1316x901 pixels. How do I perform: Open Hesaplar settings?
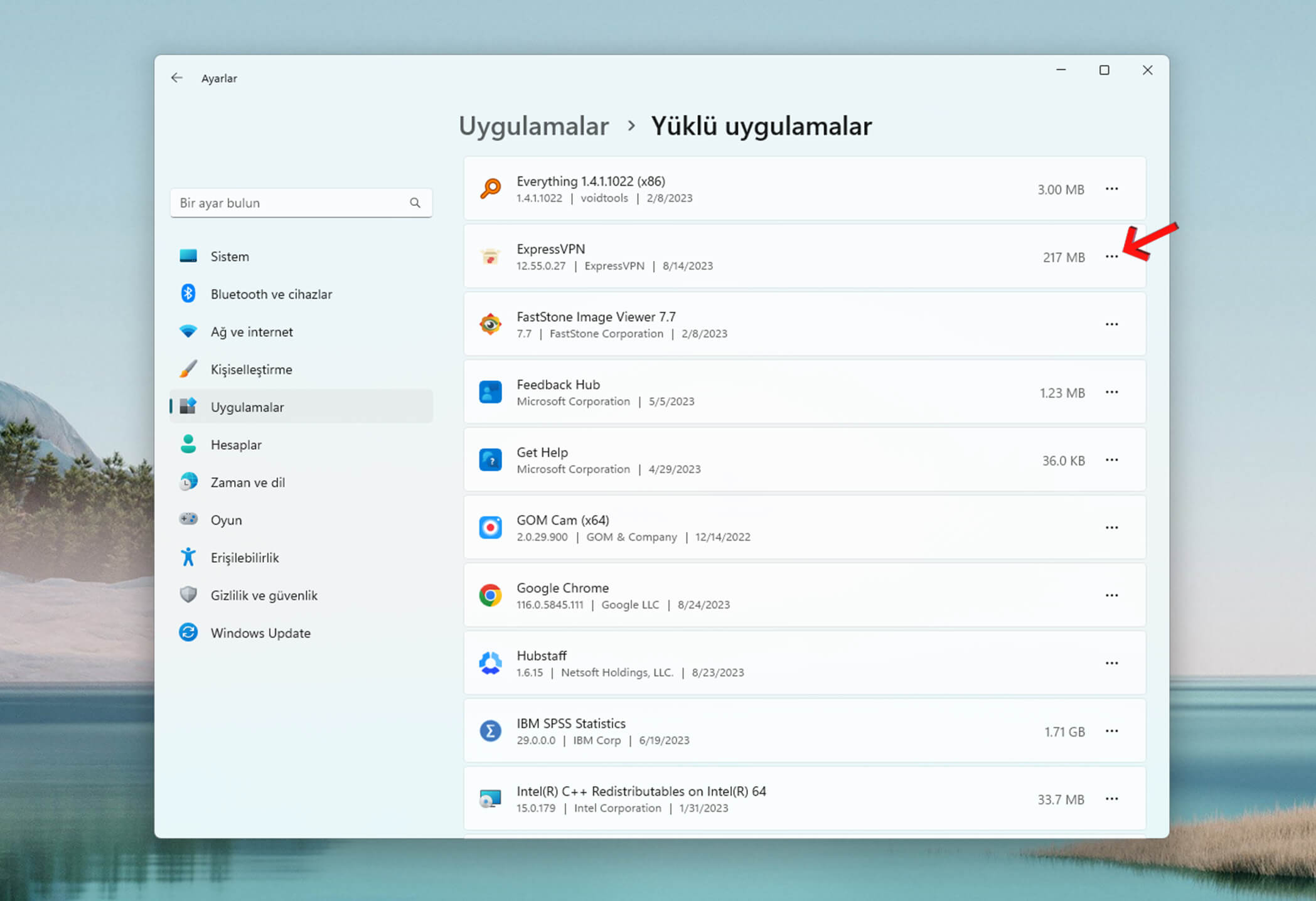[301, 445]
